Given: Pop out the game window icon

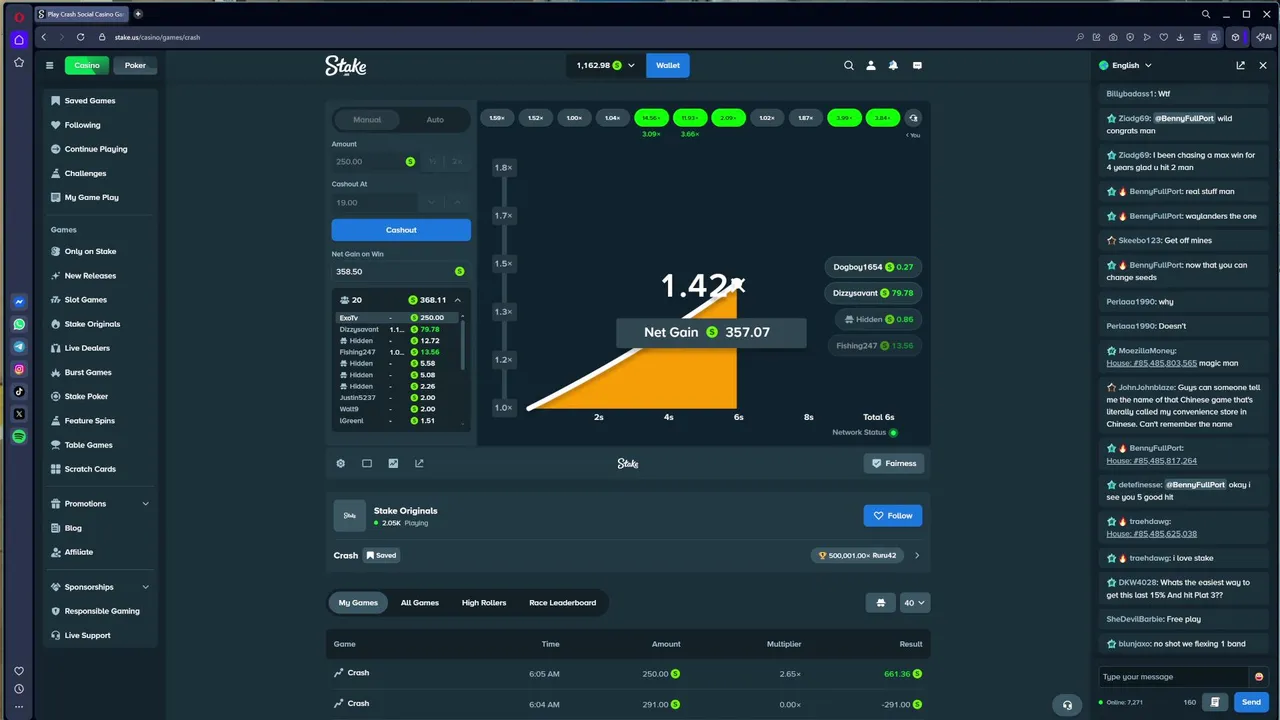Looking at the screenshot, I should tap(419, 463).
